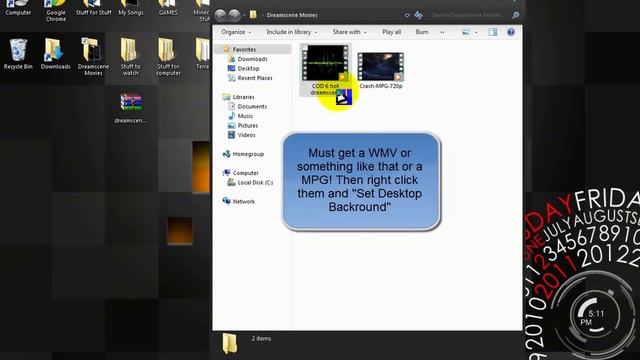Click the Play all toolbar button
This screenshot has height=360, width=640.
click(391, 32)
